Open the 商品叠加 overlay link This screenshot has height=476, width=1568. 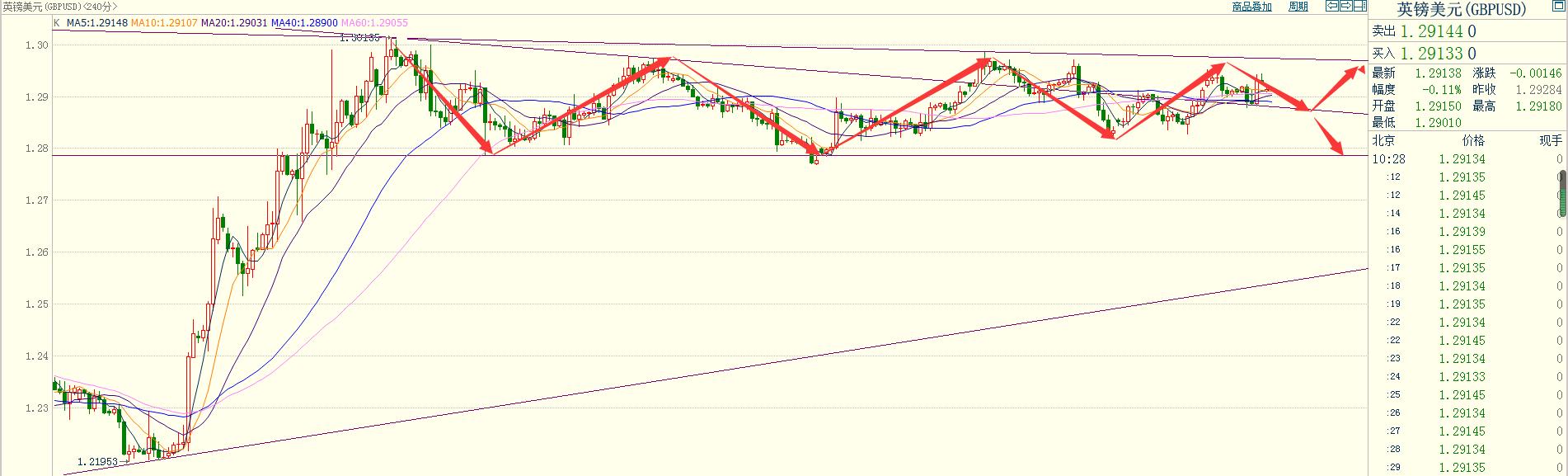coord(1251,7)
